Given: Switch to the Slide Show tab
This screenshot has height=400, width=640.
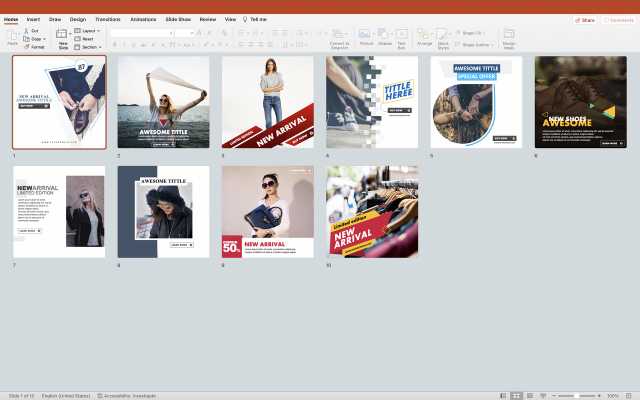Looking at the screenshot, I should click(178, 19).
